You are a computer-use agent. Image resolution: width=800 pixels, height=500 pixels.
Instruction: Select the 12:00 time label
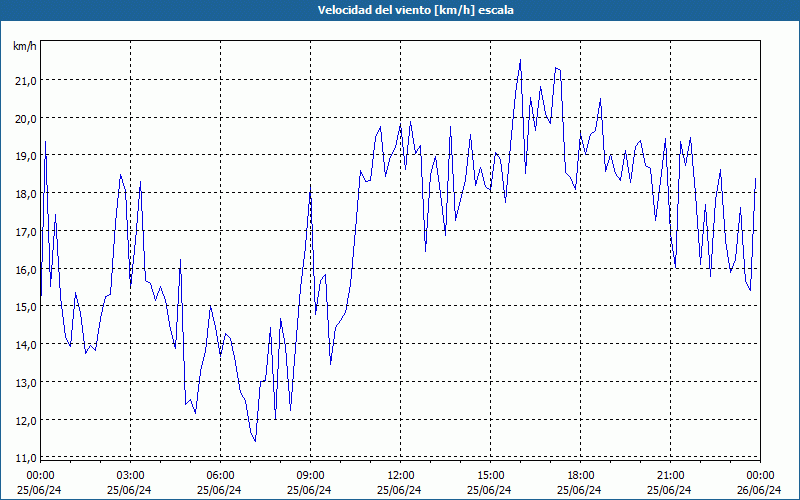click(401, 476)
